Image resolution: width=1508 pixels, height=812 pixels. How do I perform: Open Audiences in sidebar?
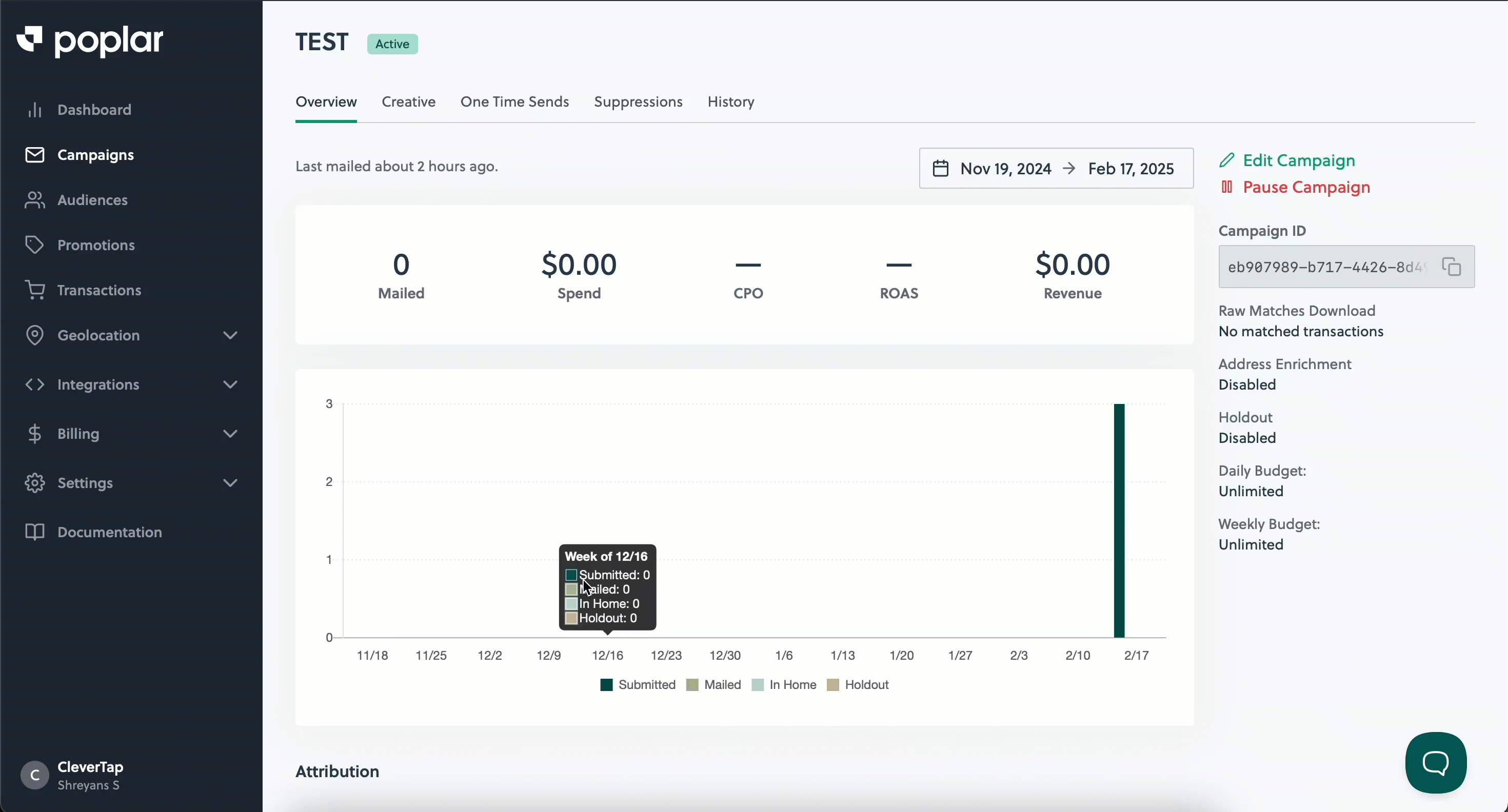[x=92, y=199]
